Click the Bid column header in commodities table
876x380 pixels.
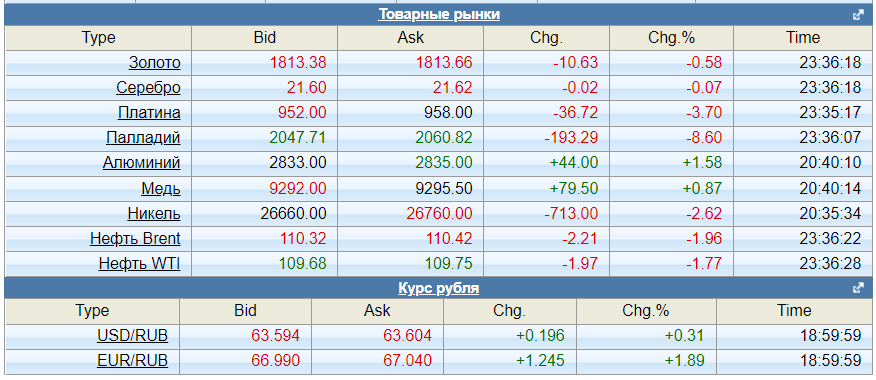[x=264, y=38]
